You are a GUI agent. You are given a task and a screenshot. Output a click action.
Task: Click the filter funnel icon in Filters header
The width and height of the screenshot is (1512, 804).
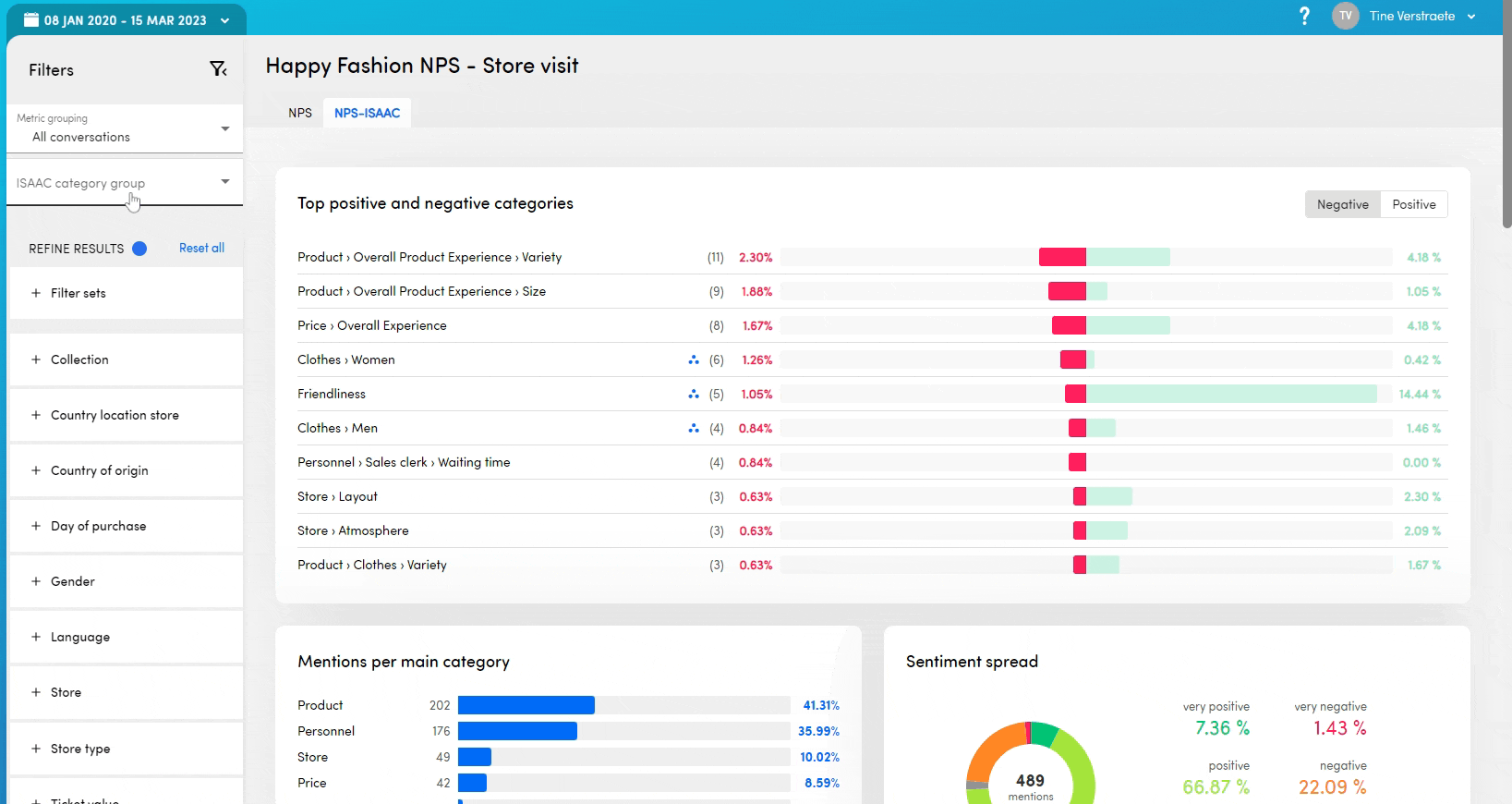(218, 69)
